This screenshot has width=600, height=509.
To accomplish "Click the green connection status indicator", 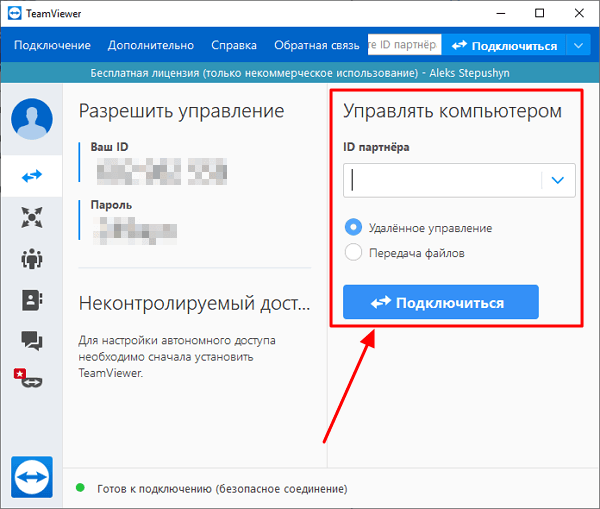I will point(80,488).
